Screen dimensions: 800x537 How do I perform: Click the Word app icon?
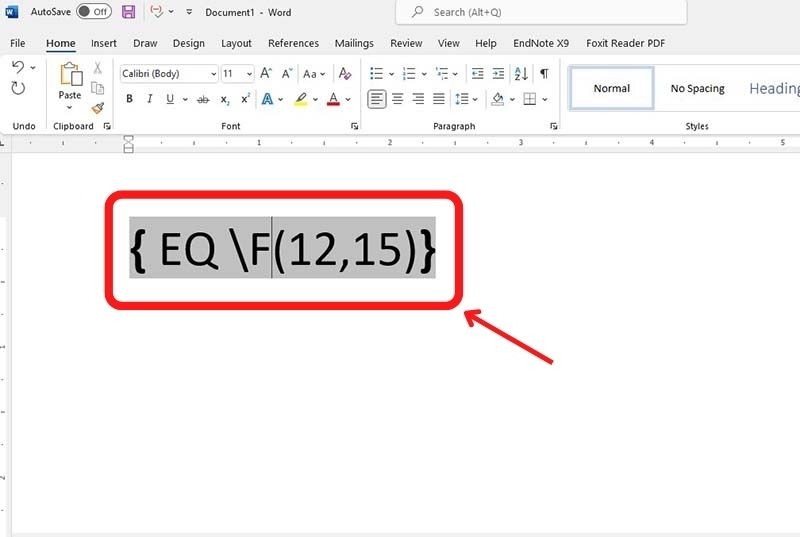click(x=11, y=12)
